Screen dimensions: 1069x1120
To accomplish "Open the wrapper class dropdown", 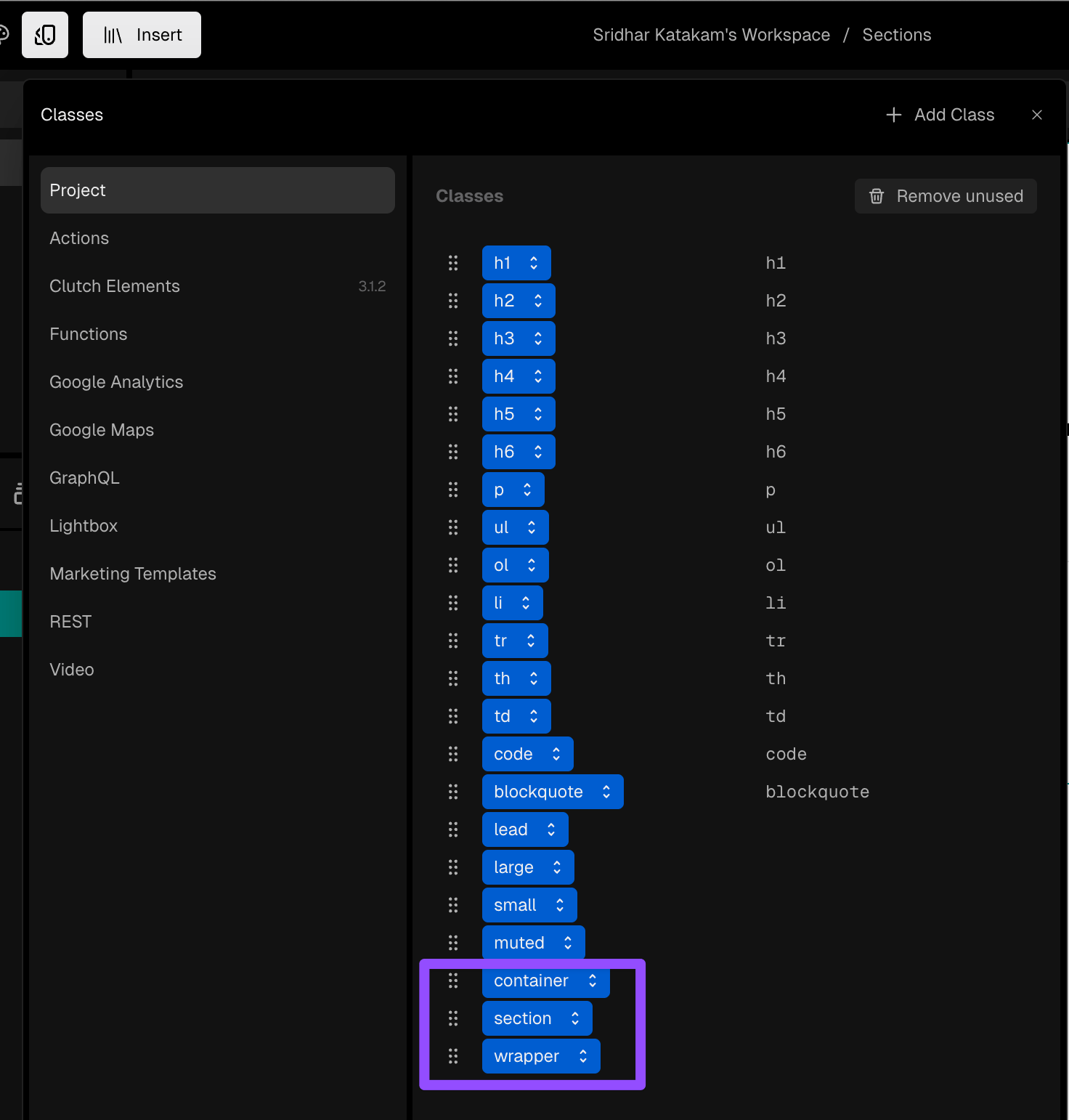I will [x=541, y=1056].
